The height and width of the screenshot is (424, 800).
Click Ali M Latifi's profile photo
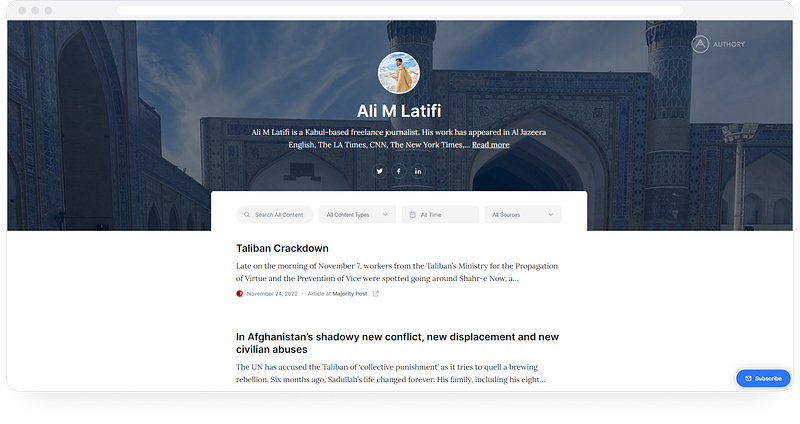pos(398,73)
